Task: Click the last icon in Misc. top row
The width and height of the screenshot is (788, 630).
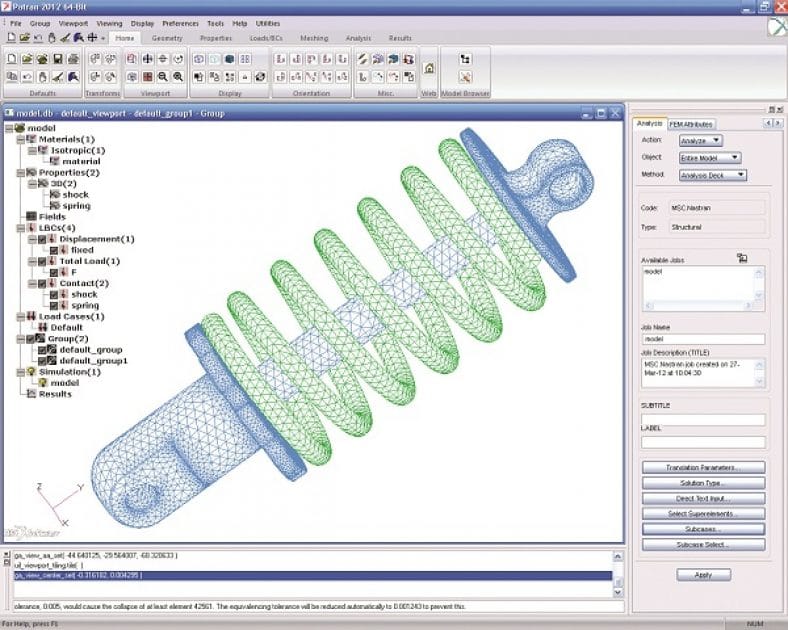Action: pyautogui.click(x=409, y=59)
